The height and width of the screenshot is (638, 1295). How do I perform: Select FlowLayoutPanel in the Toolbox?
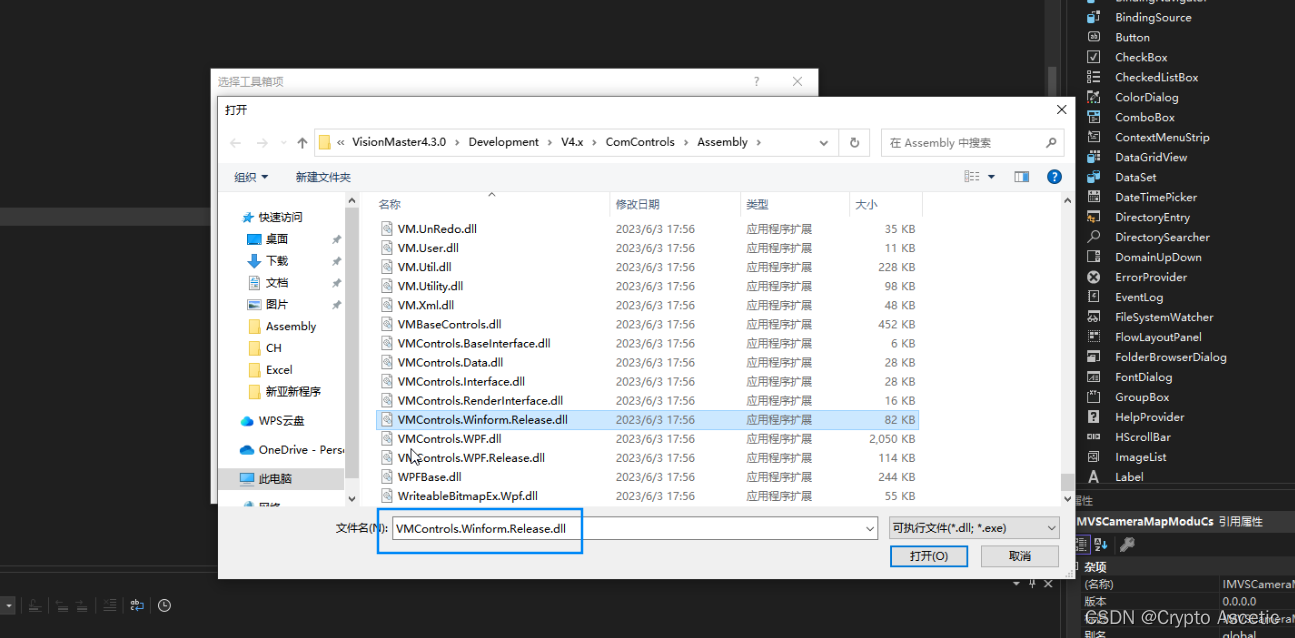1144,337
